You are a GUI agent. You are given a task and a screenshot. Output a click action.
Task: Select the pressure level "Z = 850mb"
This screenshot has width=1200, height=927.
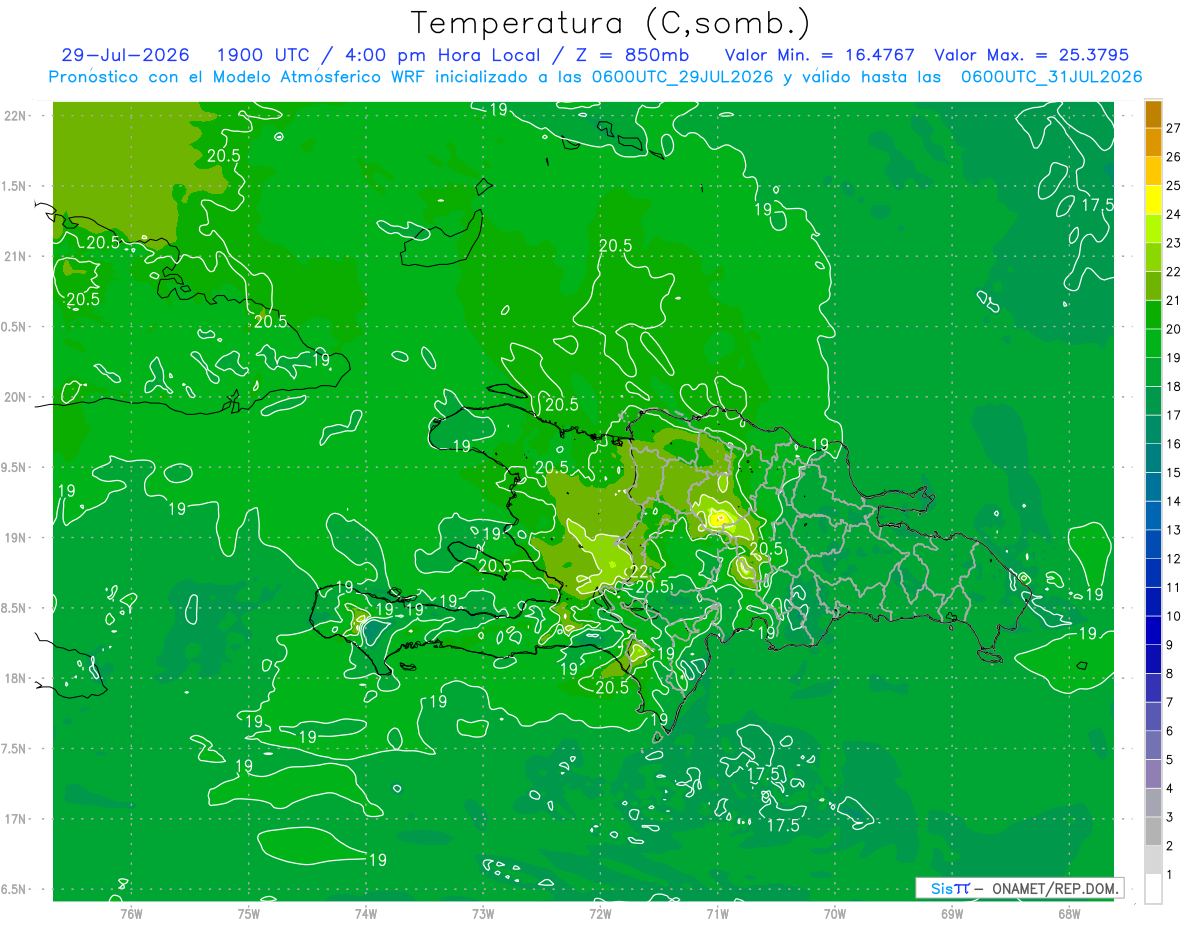click(632, 55)
